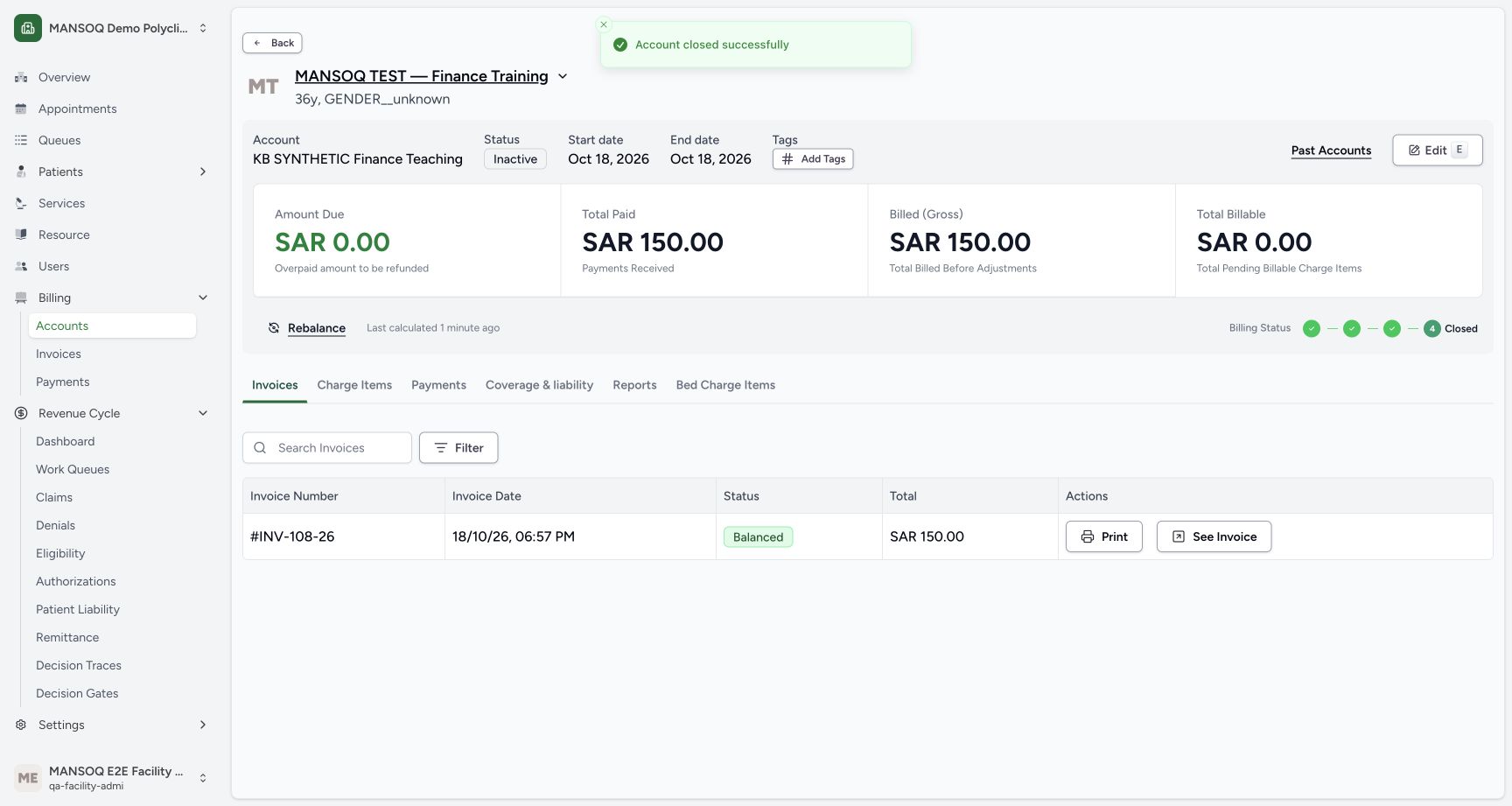Screen dimensions: 1512x806
Task: Open Work Queues in sidebar
Action: pos(112,469)
